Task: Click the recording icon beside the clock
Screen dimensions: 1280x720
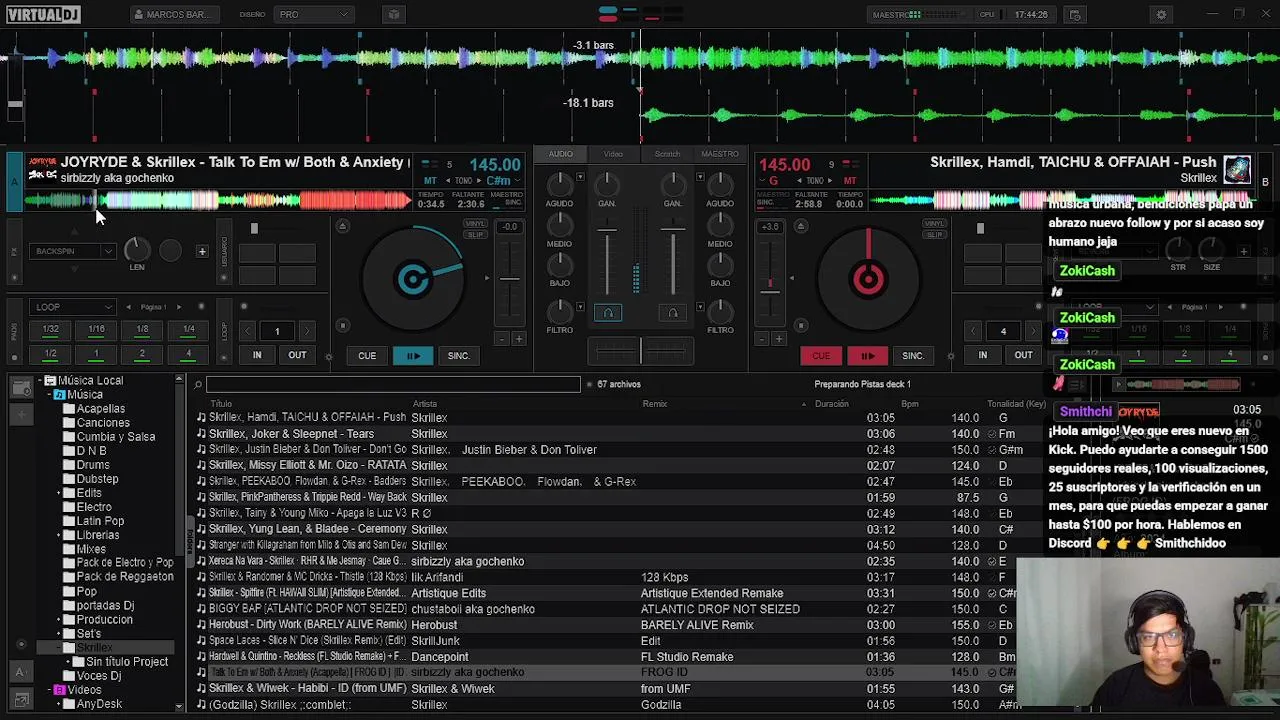Action: 1075,15
